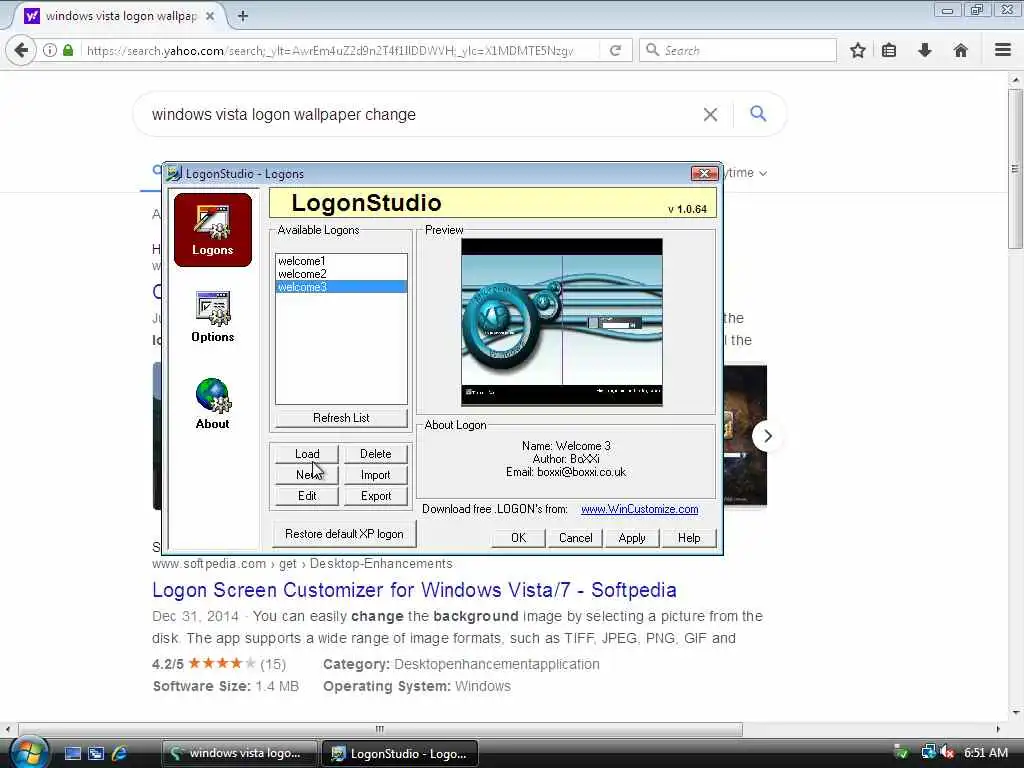The width and height of the screenshot is (1024, 768).
Task: Reload the page in Firefox
Action: pyautogui.click(x=615, y=50)
